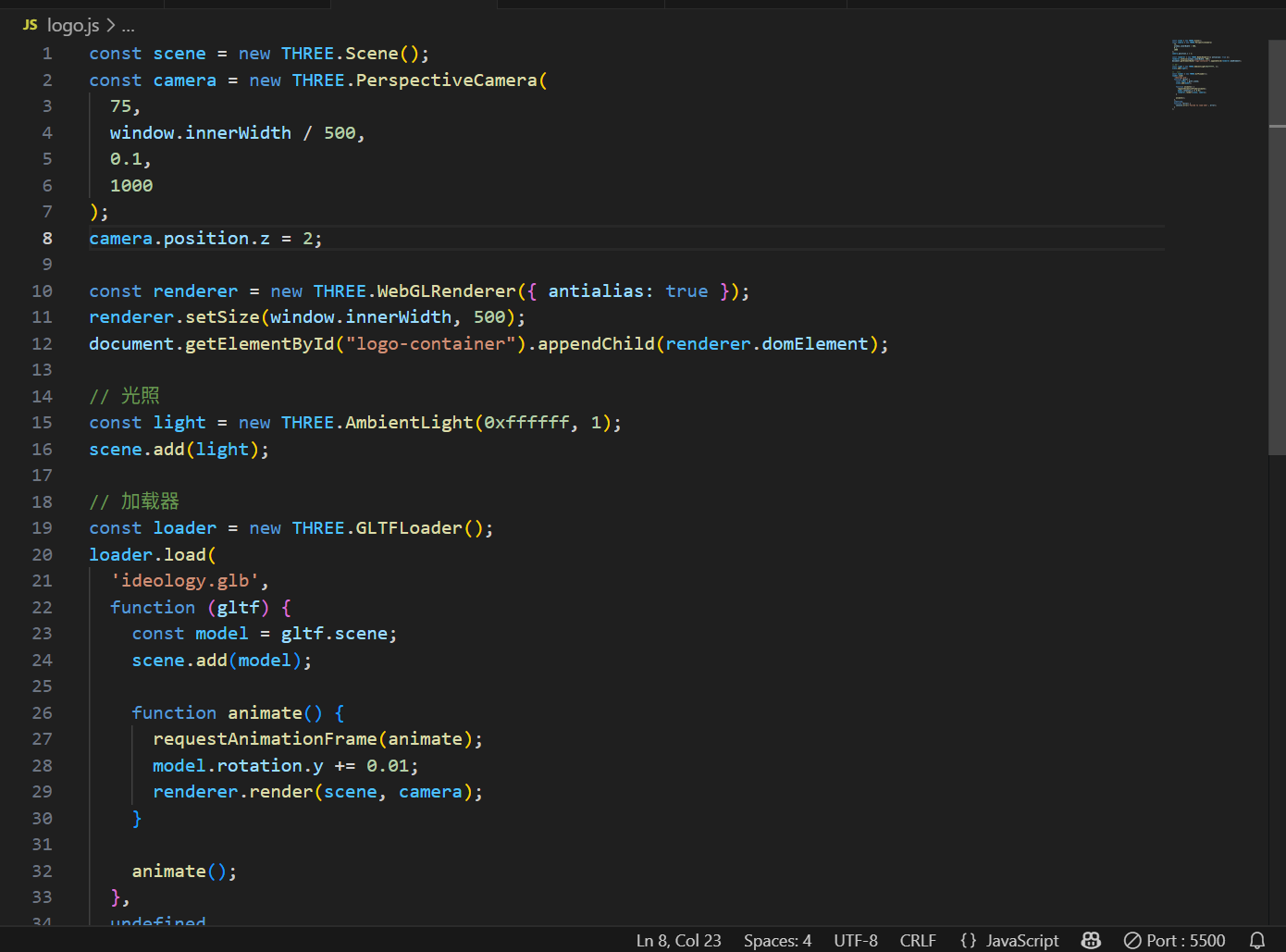Click the 'true' keyword on line 10
Viewport: 1286px width, 952px height.
[x=686, y=291]
